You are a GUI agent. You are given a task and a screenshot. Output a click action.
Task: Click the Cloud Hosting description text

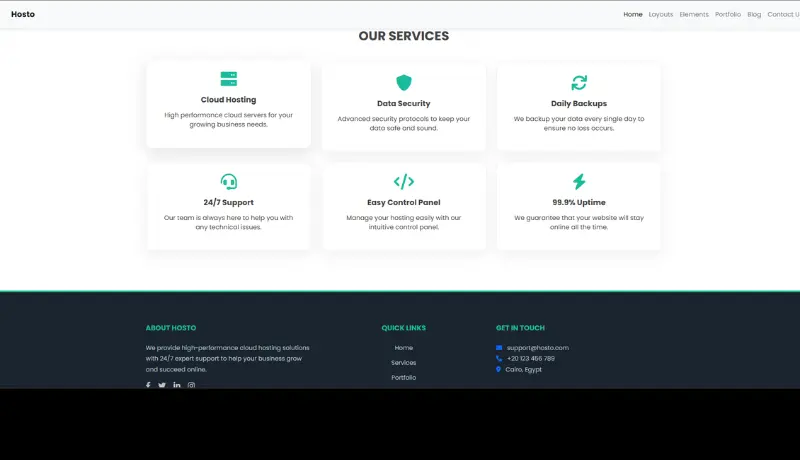click(229, 120)
